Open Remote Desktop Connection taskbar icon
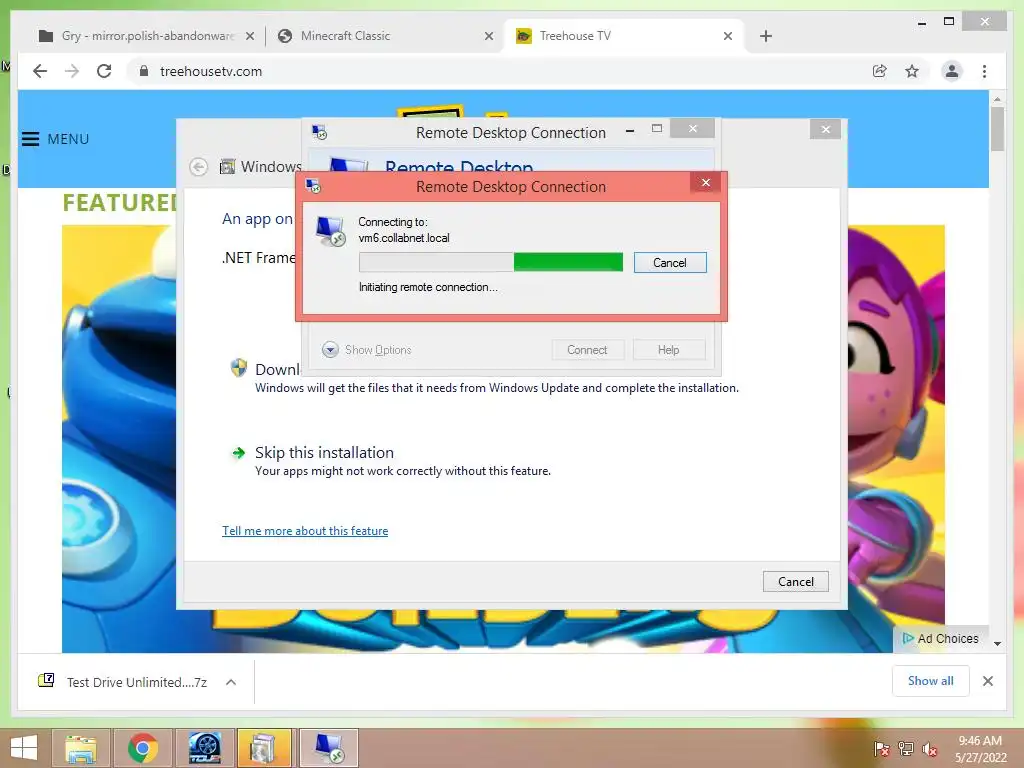This screenshot has width=1024, height=768. [328, 748]
